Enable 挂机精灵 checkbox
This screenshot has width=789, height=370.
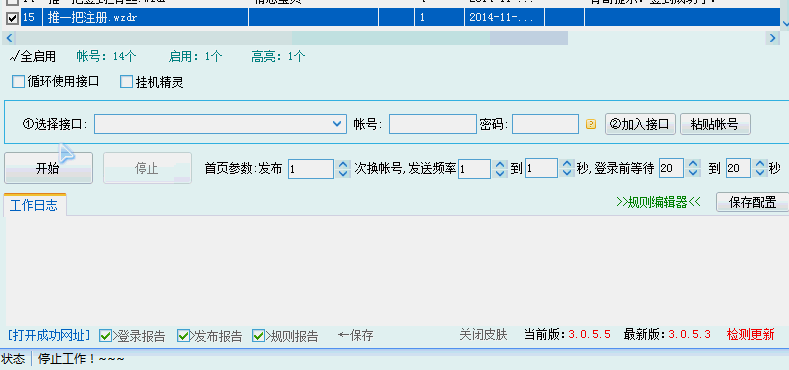click(126, 82)
